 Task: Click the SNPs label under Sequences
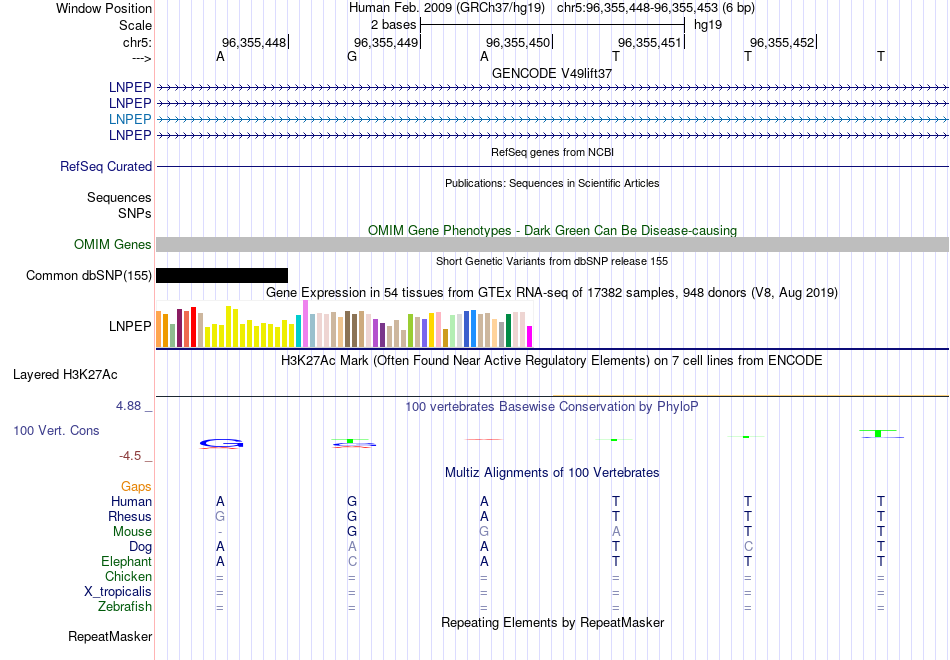135,213
